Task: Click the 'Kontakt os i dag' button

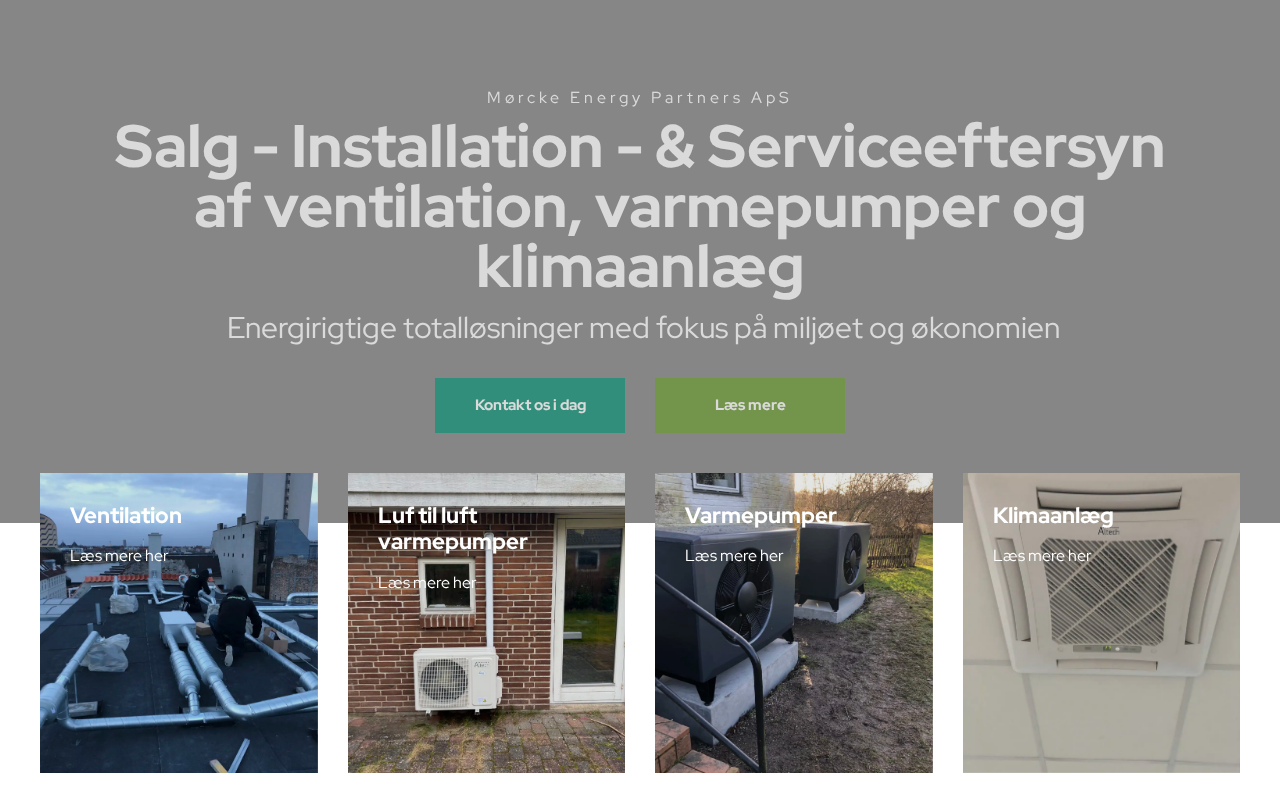Action: click(x=530, y=405)
